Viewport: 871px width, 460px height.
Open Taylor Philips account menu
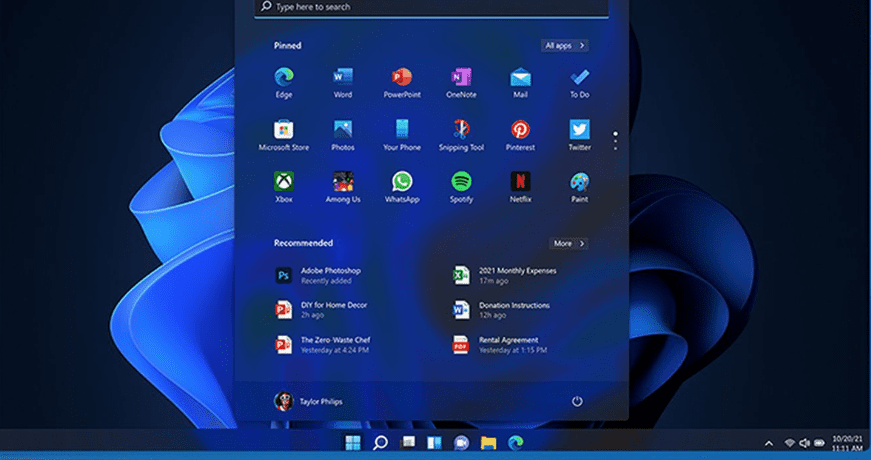[308, 401]
